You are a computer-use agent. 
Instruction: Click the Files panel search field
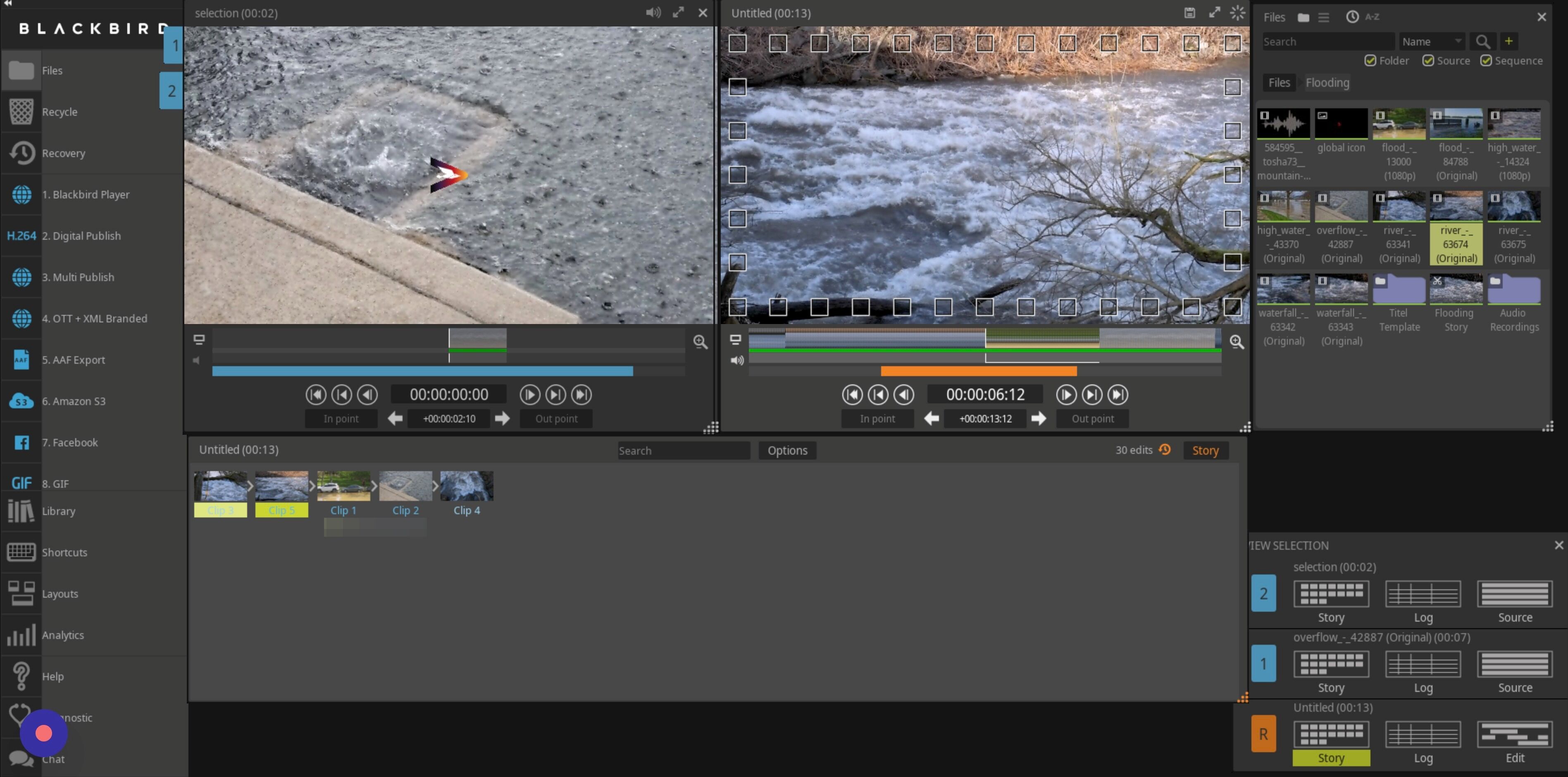tap(1328, 41)
